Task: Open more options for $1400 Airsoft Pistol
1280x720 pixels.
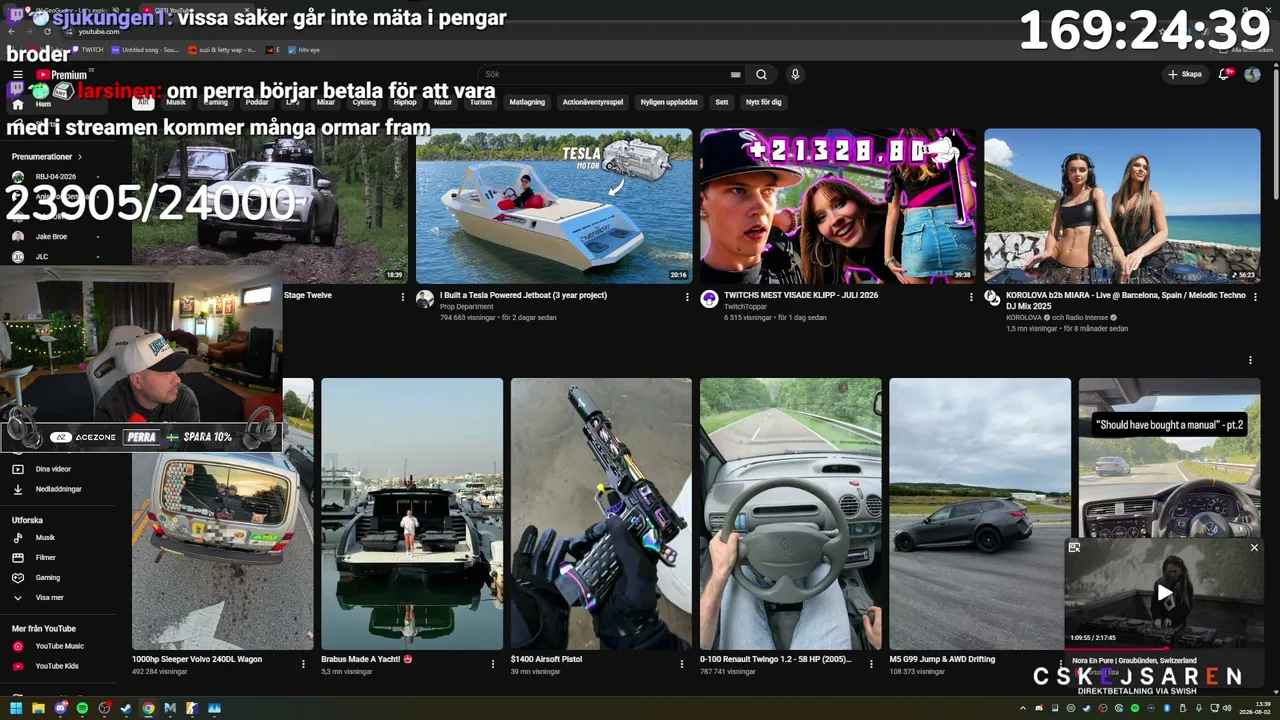Action: pos(682,664)
